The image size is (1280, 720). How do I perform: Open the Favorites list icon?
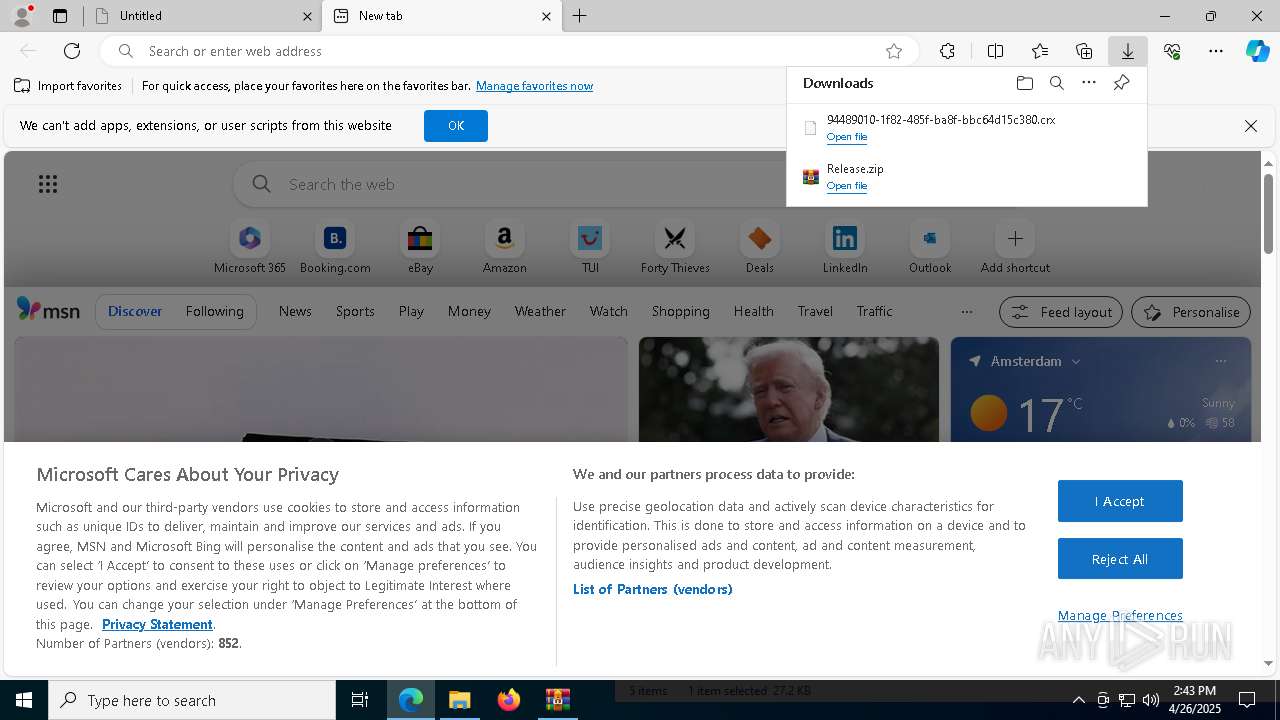[1040, 51]
